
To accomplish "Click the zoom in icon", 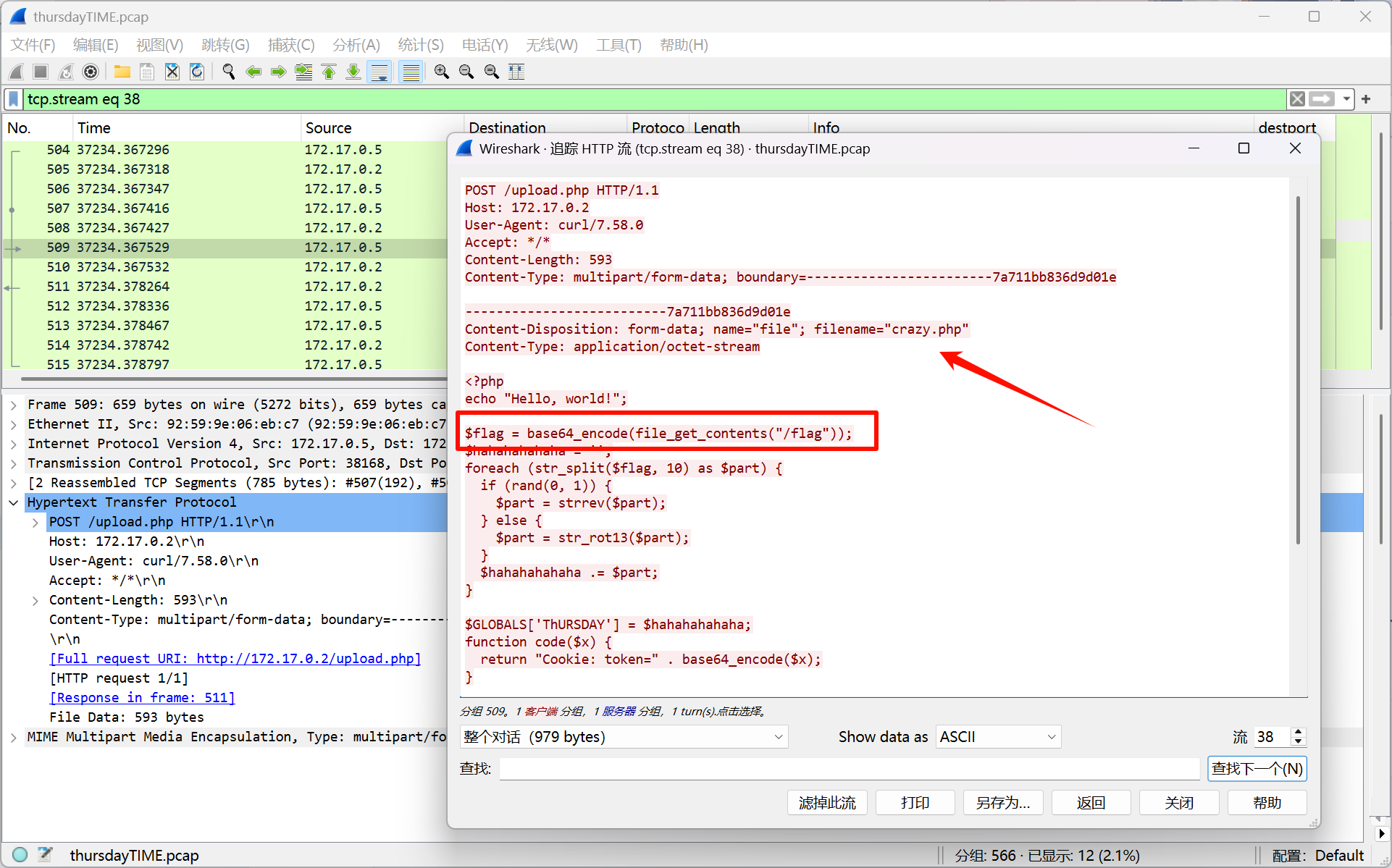I will 441,72.
